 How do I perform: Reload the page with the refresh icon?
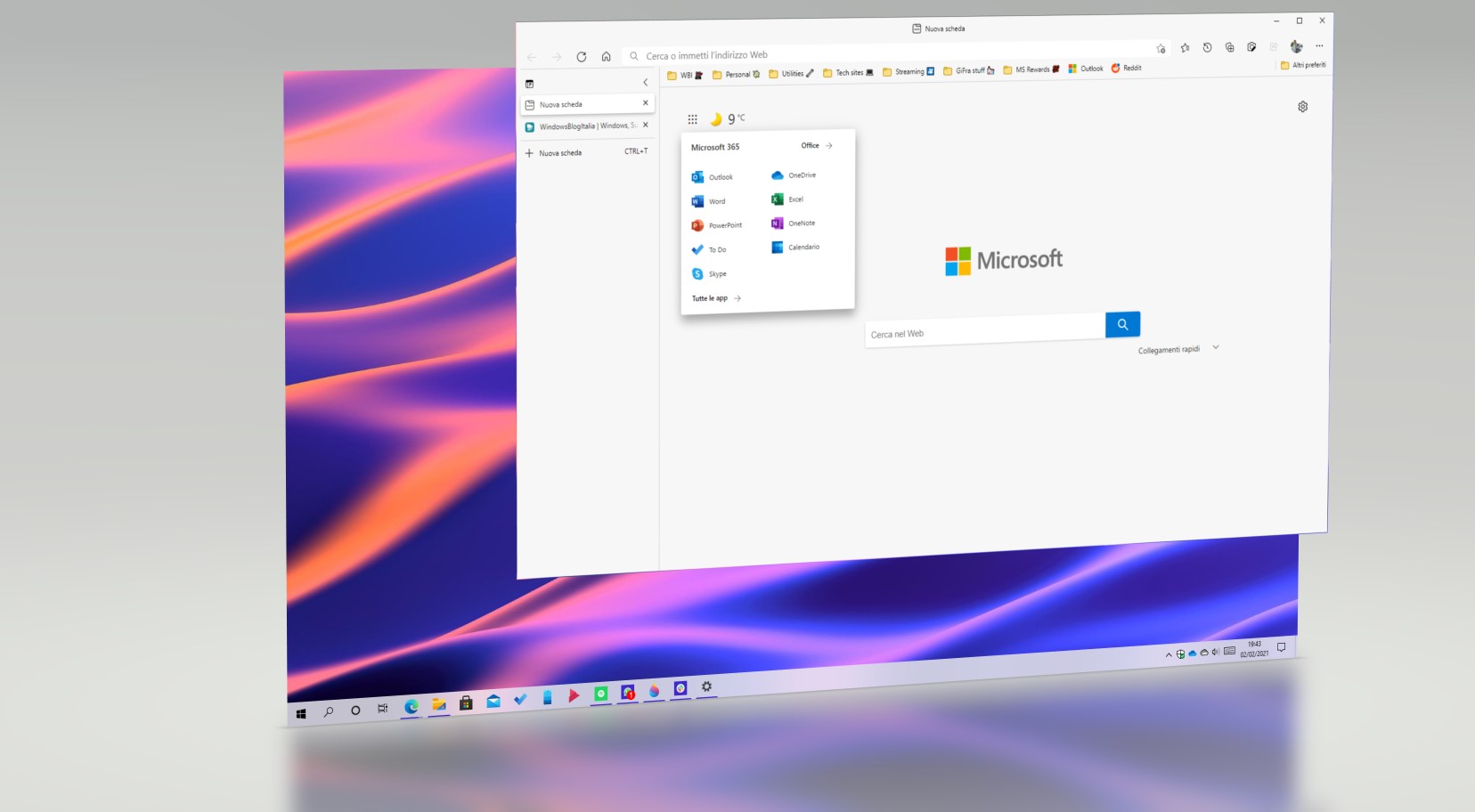click(x=582, y=56)
